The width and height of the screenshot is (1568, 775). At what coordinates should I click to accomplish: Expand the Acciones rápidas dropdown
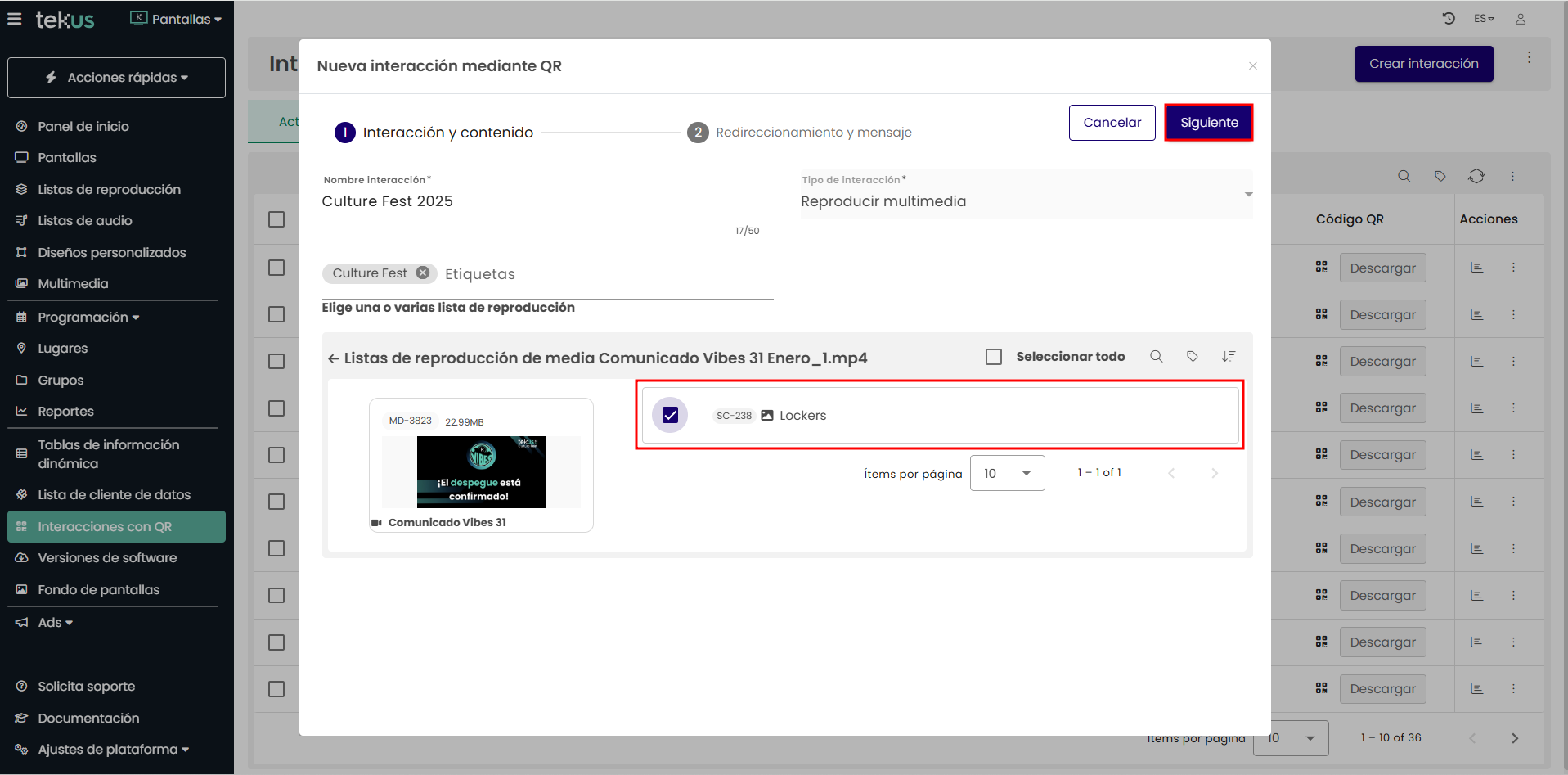coord(116,78)
